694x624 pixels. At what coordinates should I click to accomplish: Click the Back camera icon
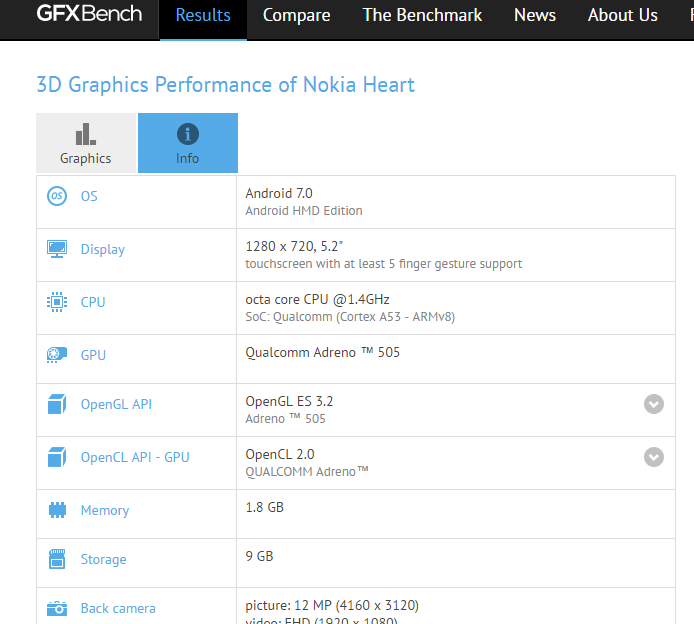point(57,609)
